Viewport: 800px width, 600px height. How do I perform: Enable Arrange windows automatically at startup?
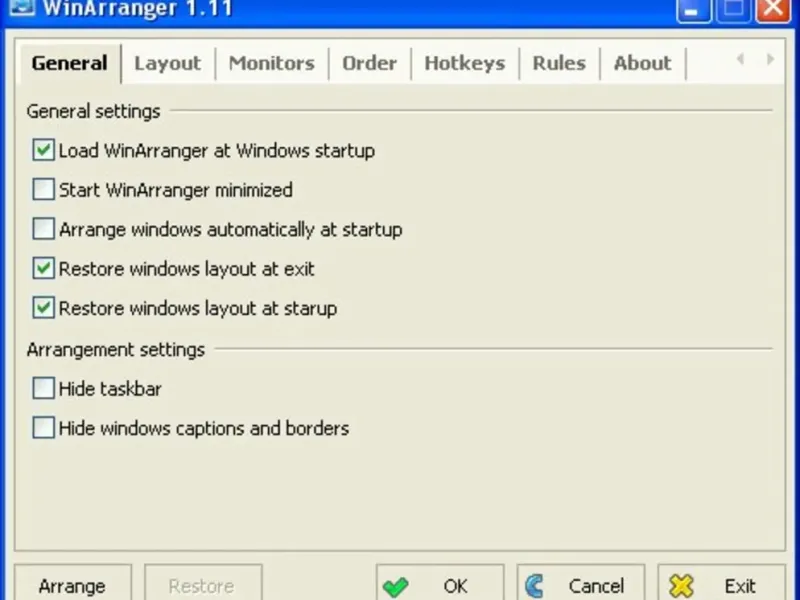43,229
